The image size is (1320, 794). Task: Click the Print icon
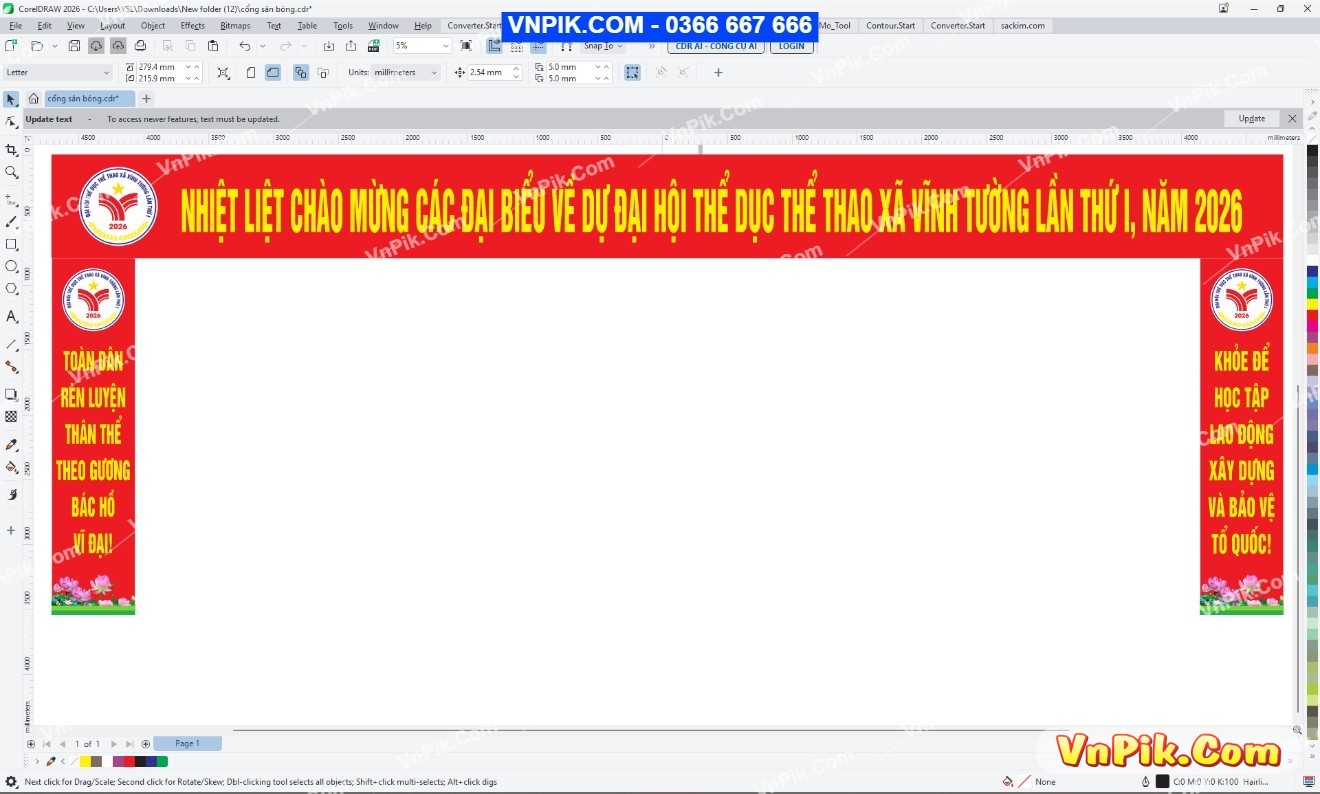(x=141, y=46)
